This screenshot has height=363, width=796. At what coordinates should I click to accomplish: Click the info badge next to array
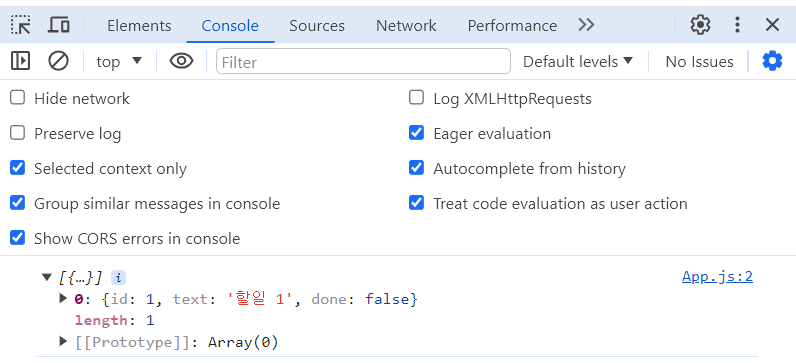tap(118, 278)
